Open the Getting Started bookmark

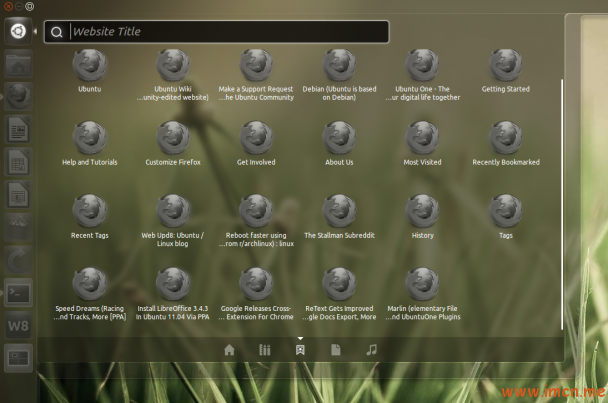click(x=506, y=71)
